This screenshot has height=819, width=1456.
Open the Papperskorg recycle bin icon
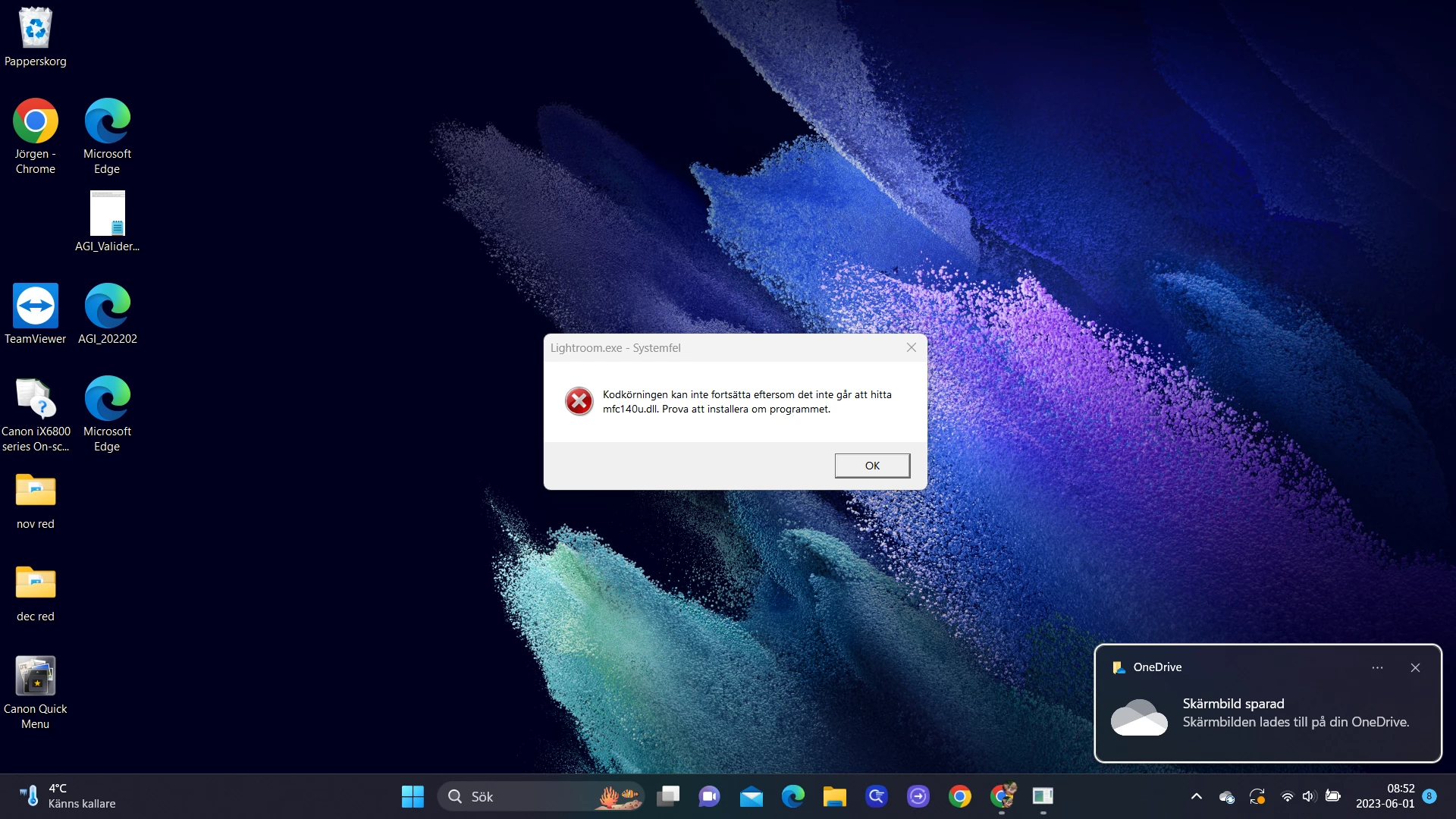pos(35,30)
